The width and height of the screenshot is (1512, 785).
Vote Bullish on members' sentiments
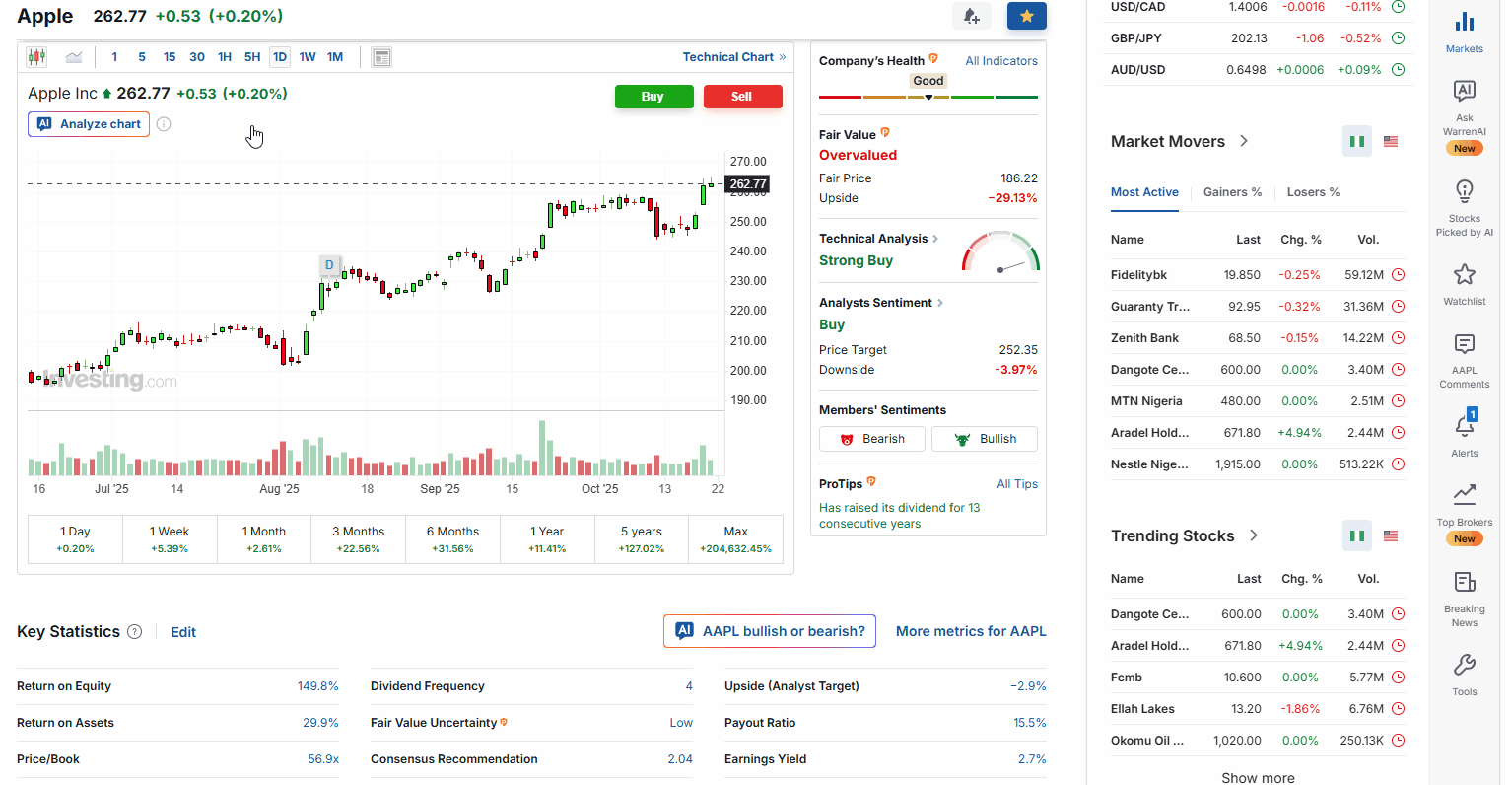pyautogui.click(x=984, y=438)
